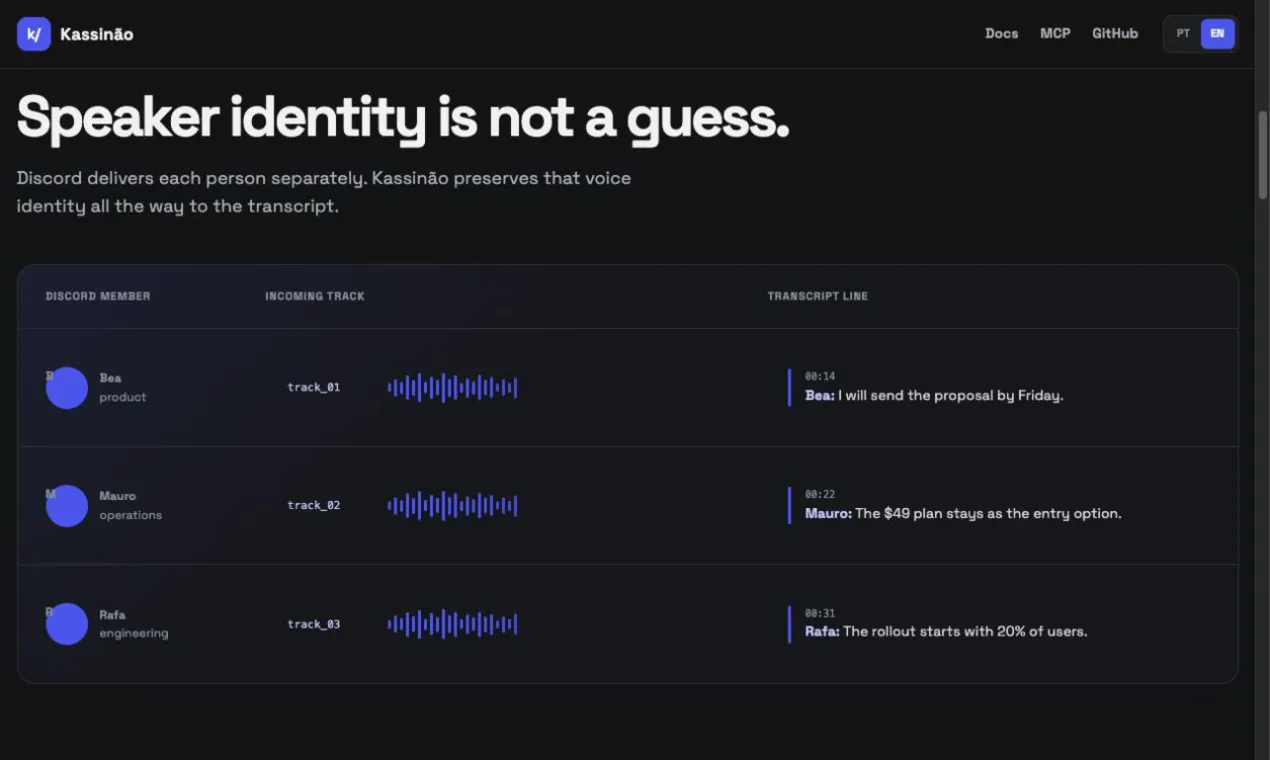Click the Kassinão brand name

click(96, 34)
